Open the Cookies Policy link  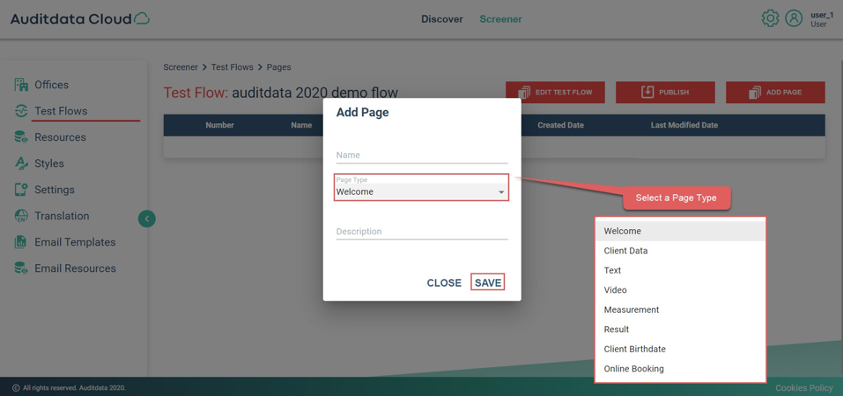(x=804, y=388)
